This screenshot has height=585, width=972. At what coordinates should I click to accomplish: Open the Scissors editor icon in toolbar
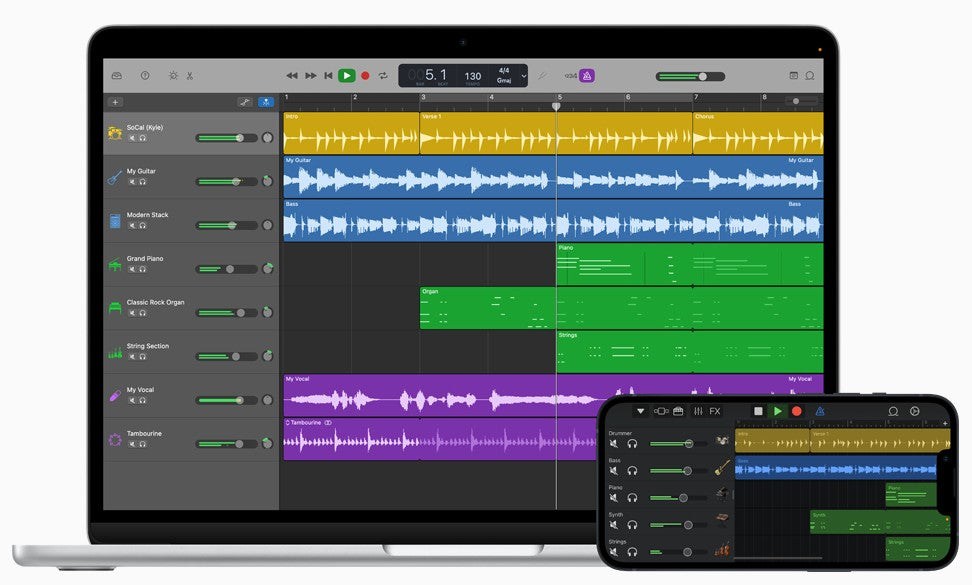189,75
